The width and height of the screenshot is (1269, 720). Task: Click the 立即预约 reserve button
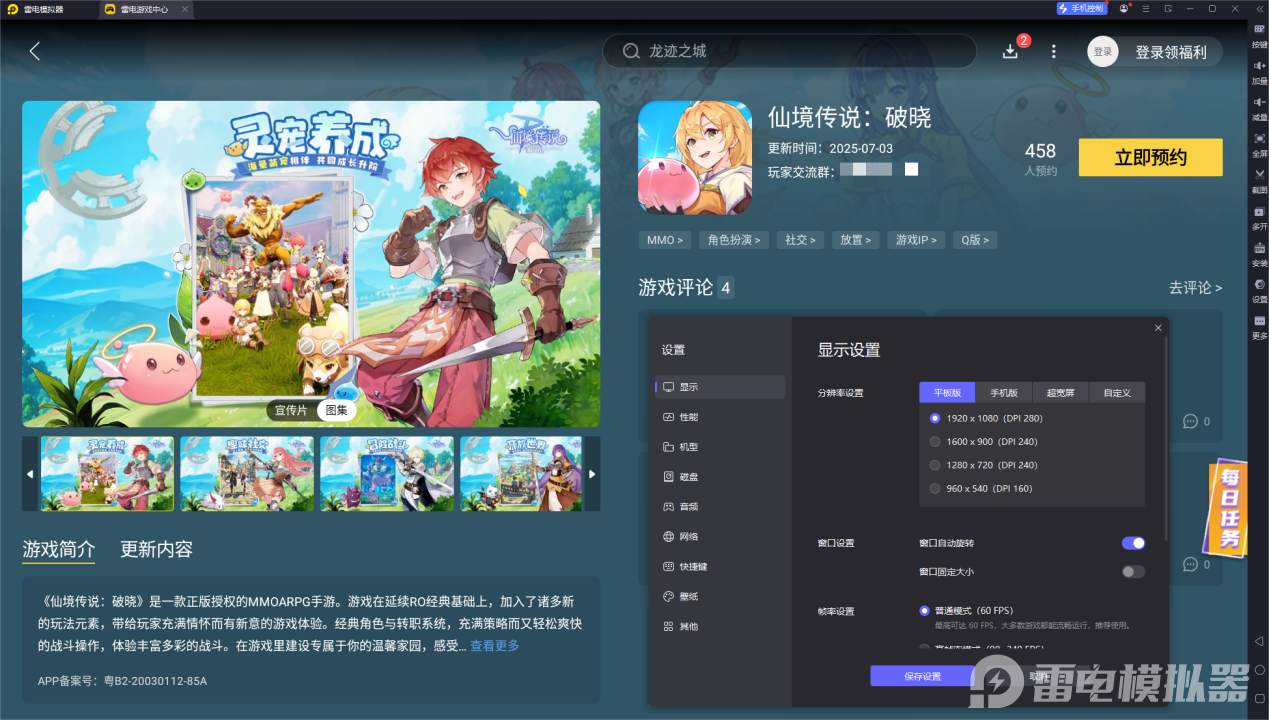click(1150, 158)
